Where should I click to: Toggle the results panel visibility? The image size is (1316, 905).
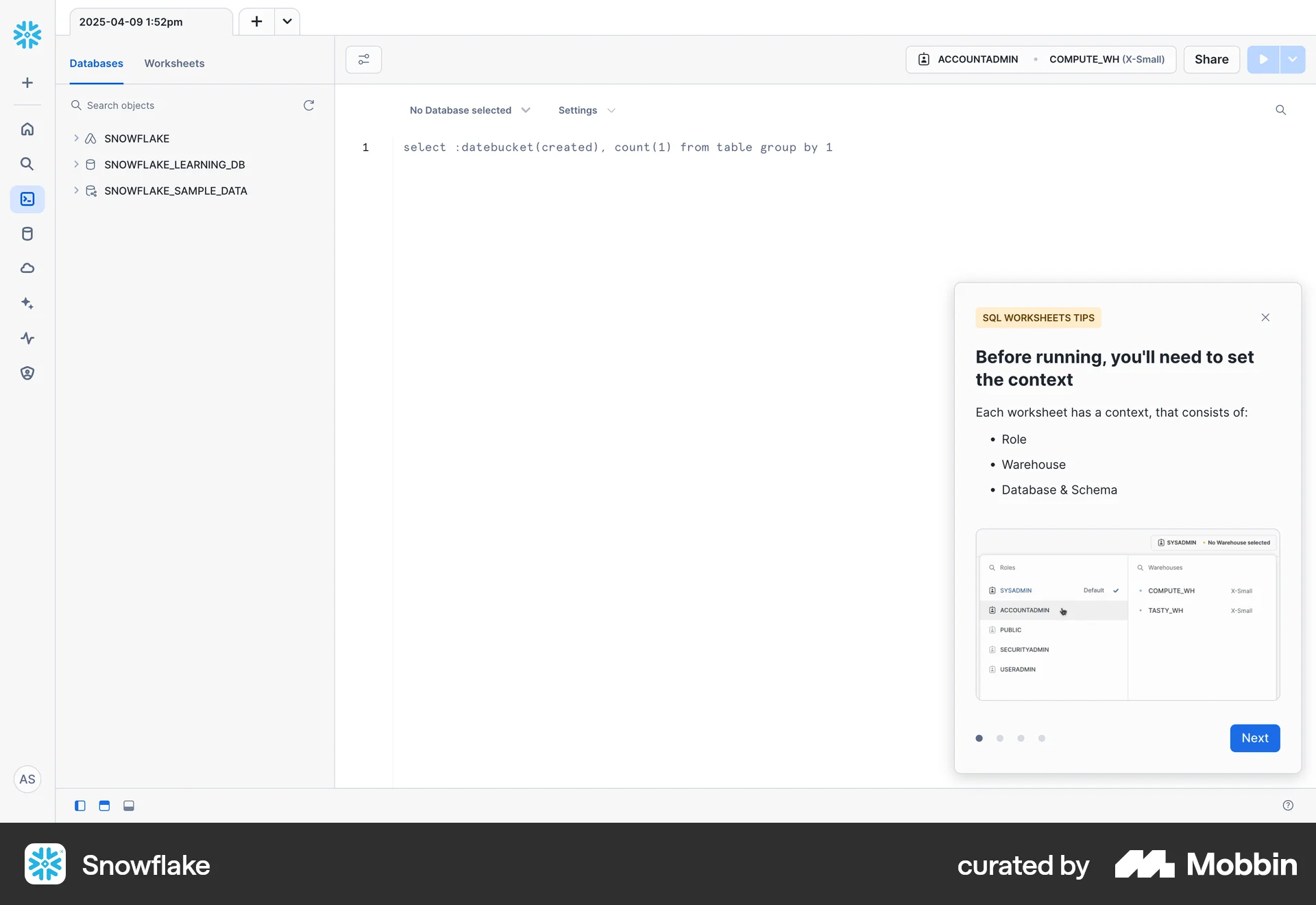(128, 806)
